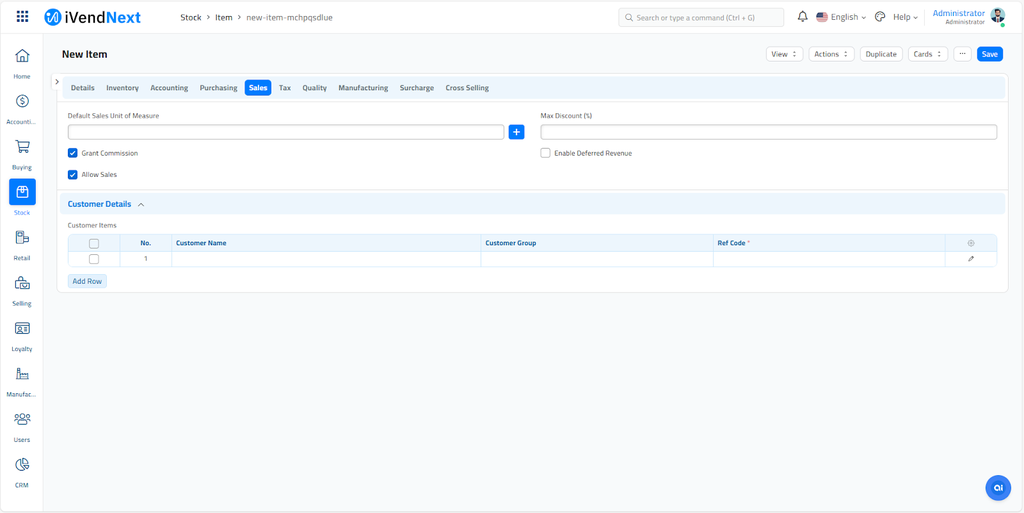Image resolution: width=1024 pixels, height=513 pixels.
Task: Switch to the Quality tab
Action: click(x=314, y=87)
